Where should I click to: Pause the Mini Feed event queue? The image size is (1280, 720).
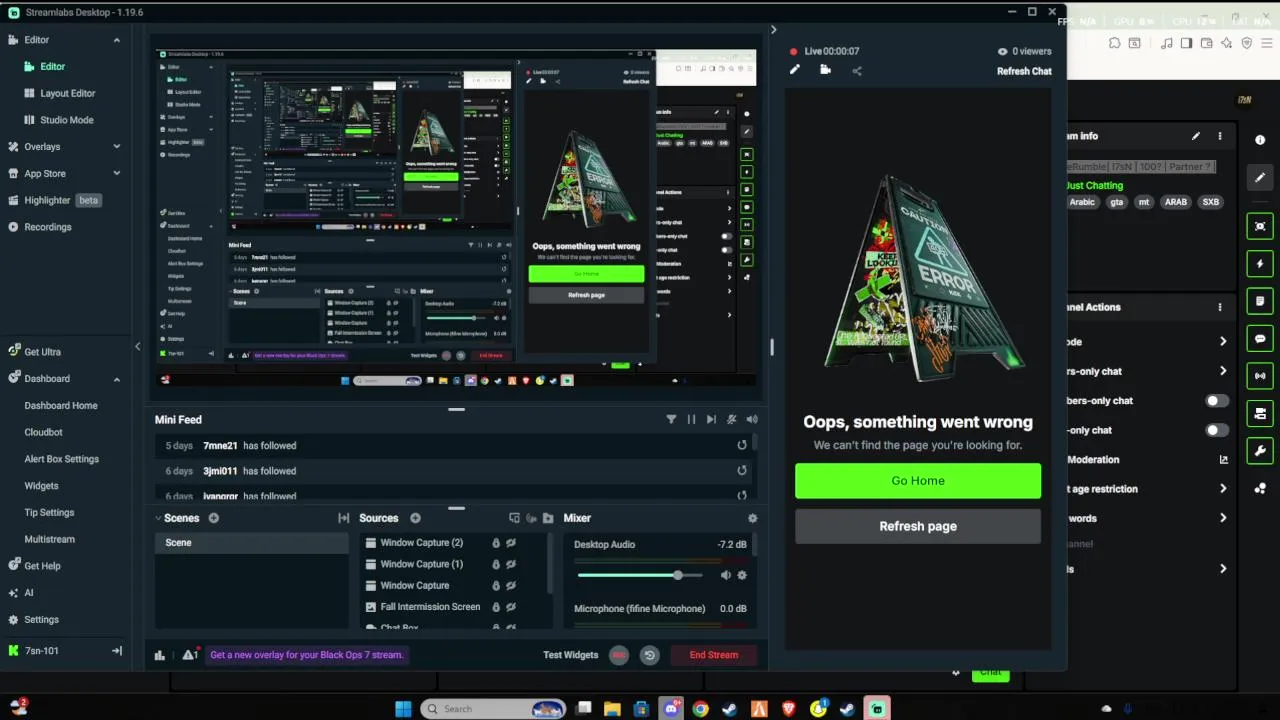coord(691,420)
